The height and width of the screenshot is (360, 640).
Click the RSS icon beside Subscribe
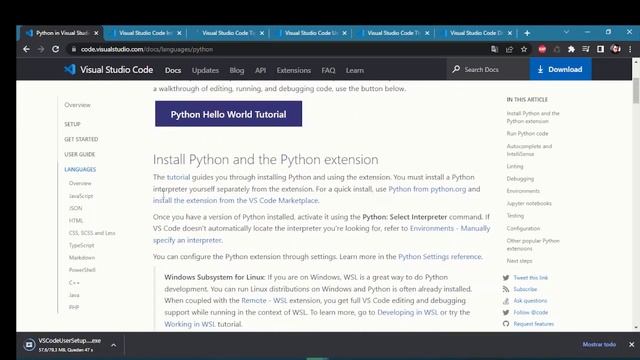(506, 289)
